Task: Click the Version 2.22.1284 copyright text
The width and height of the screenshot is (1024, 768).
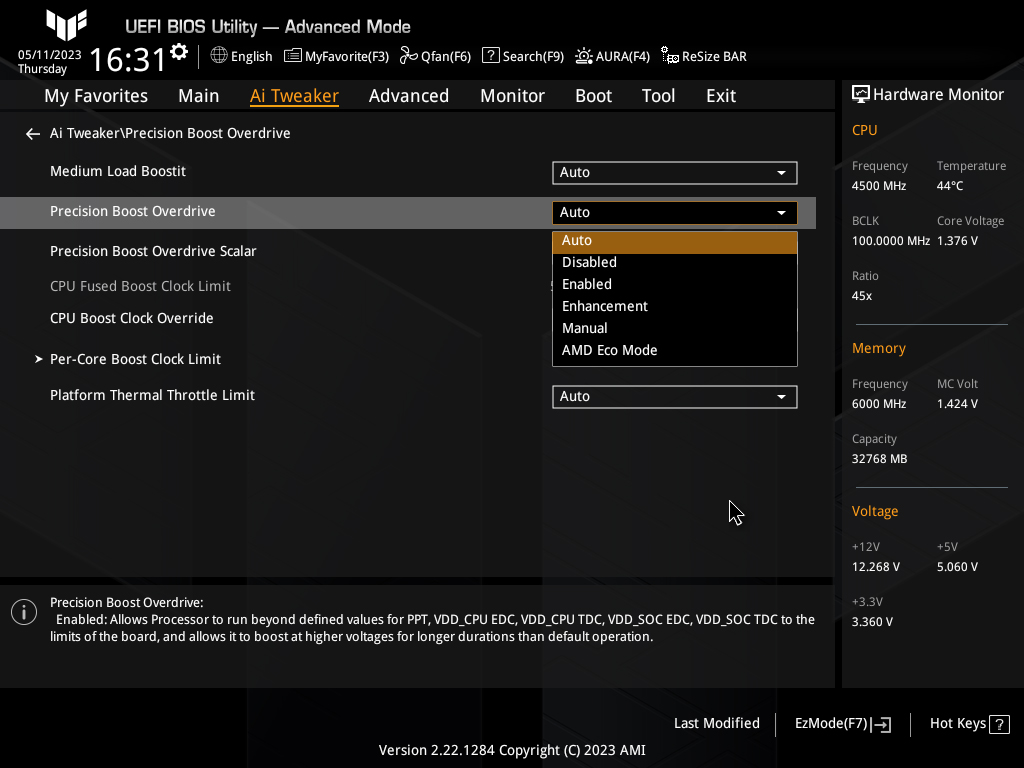Action: click(512, 750)
